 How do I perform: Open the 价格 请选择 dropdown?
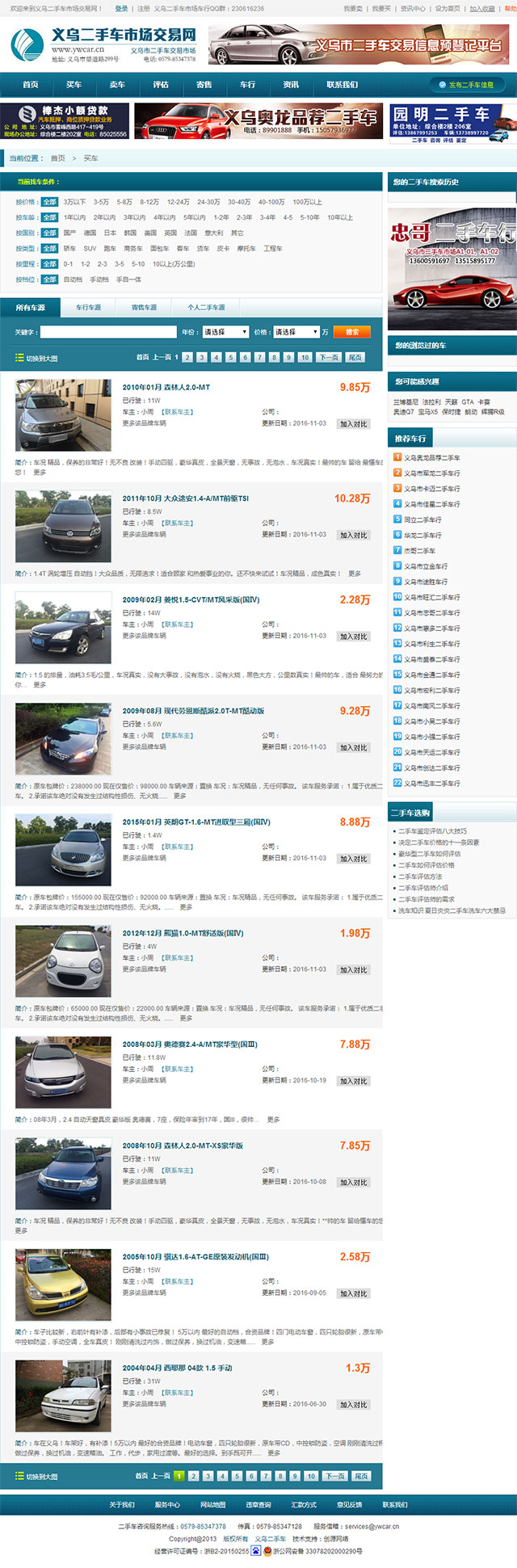click(x=296, y=332)
